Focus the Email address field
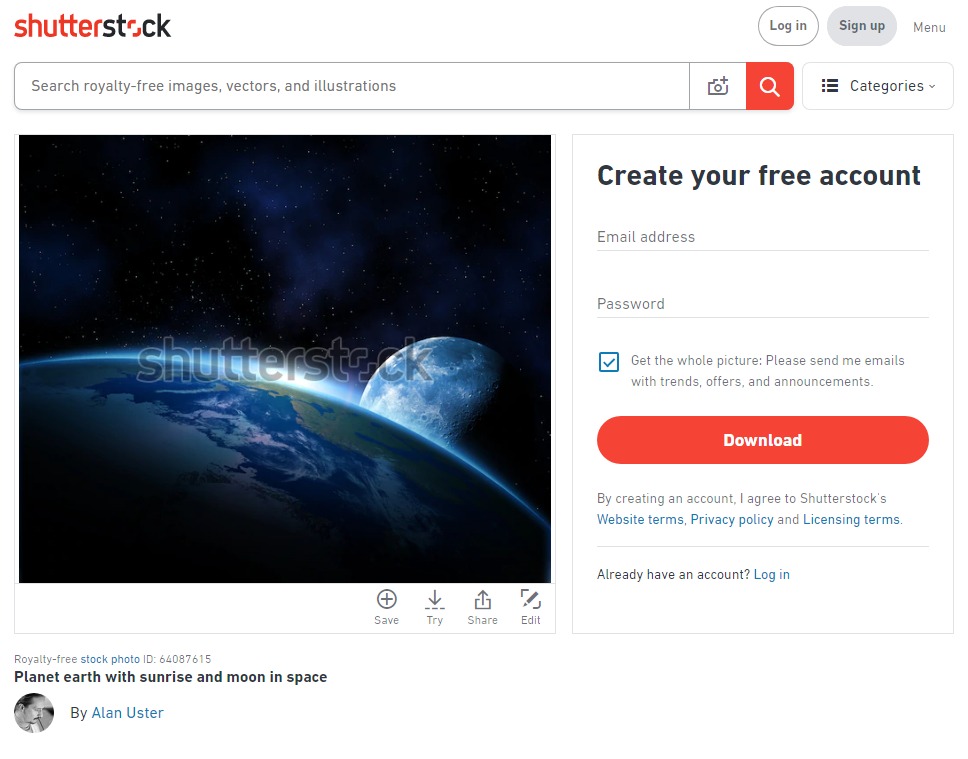Image resolution: width=968 pixels, height=759 pixels. [762, 237]
